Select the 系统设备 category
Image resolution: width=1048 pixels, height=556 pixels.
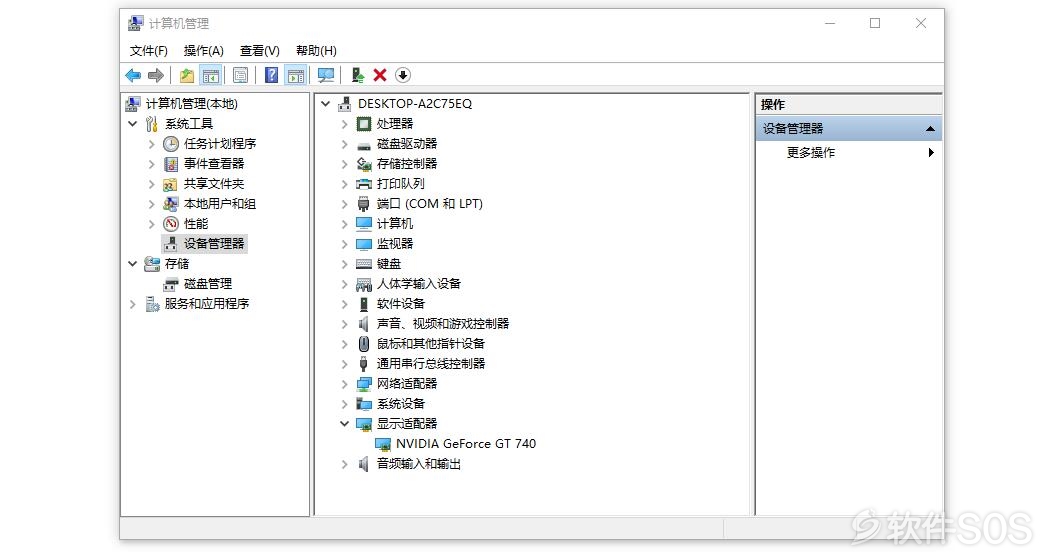tap(400, 404)
